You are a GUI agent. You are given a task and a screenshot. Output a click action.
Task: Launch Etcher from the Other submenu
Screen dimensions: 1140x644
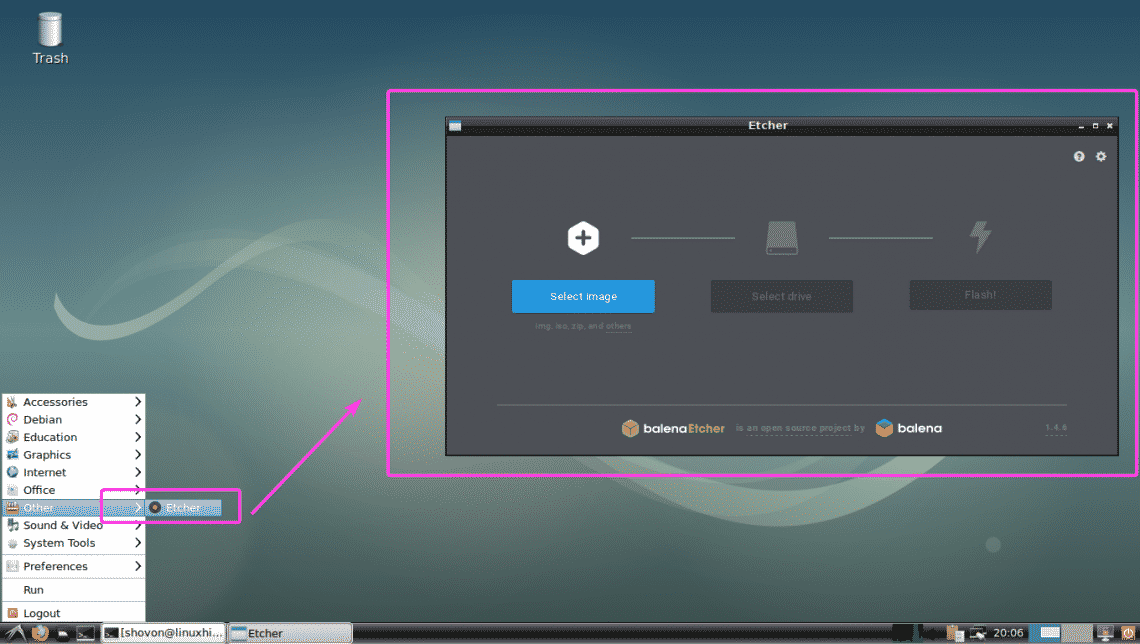click(x=183, y=507)
